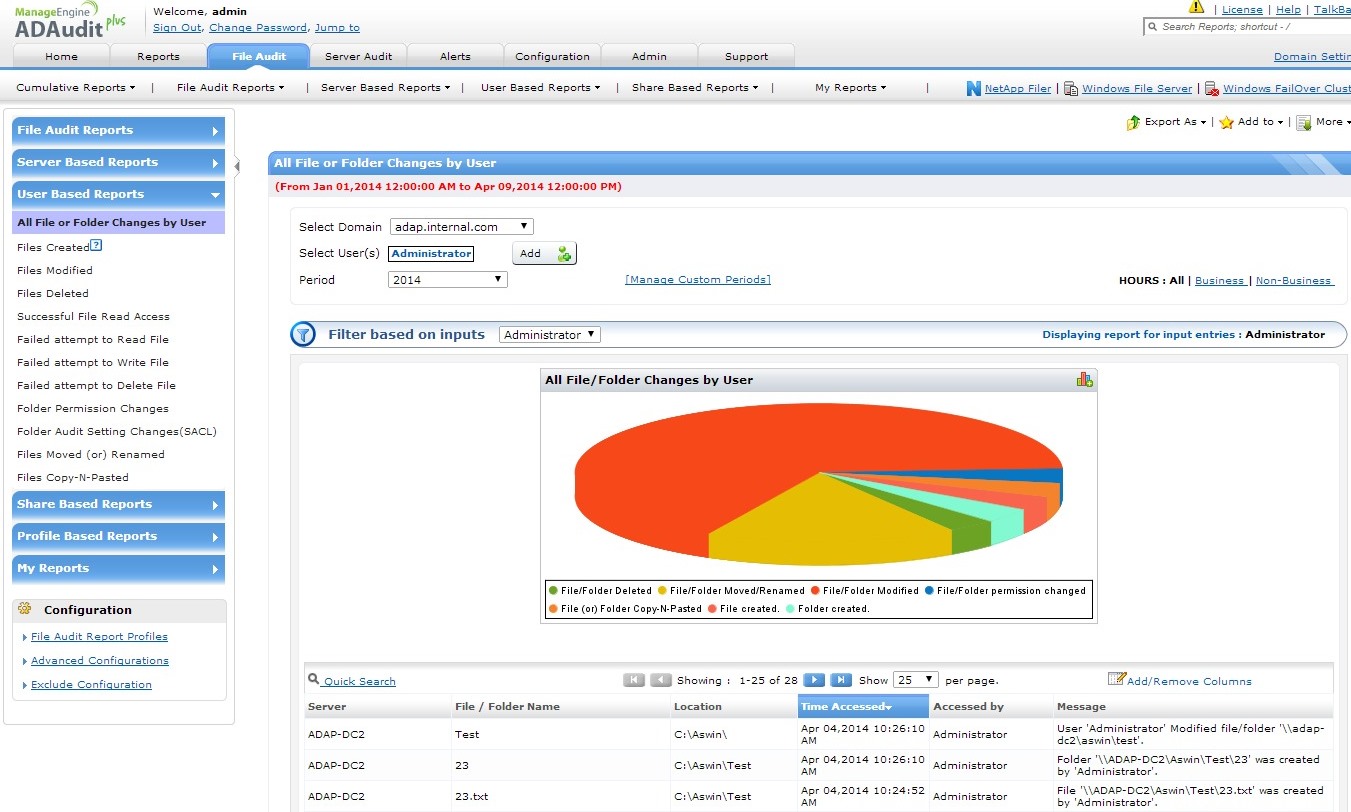Click the Files Created help icon

96,246
